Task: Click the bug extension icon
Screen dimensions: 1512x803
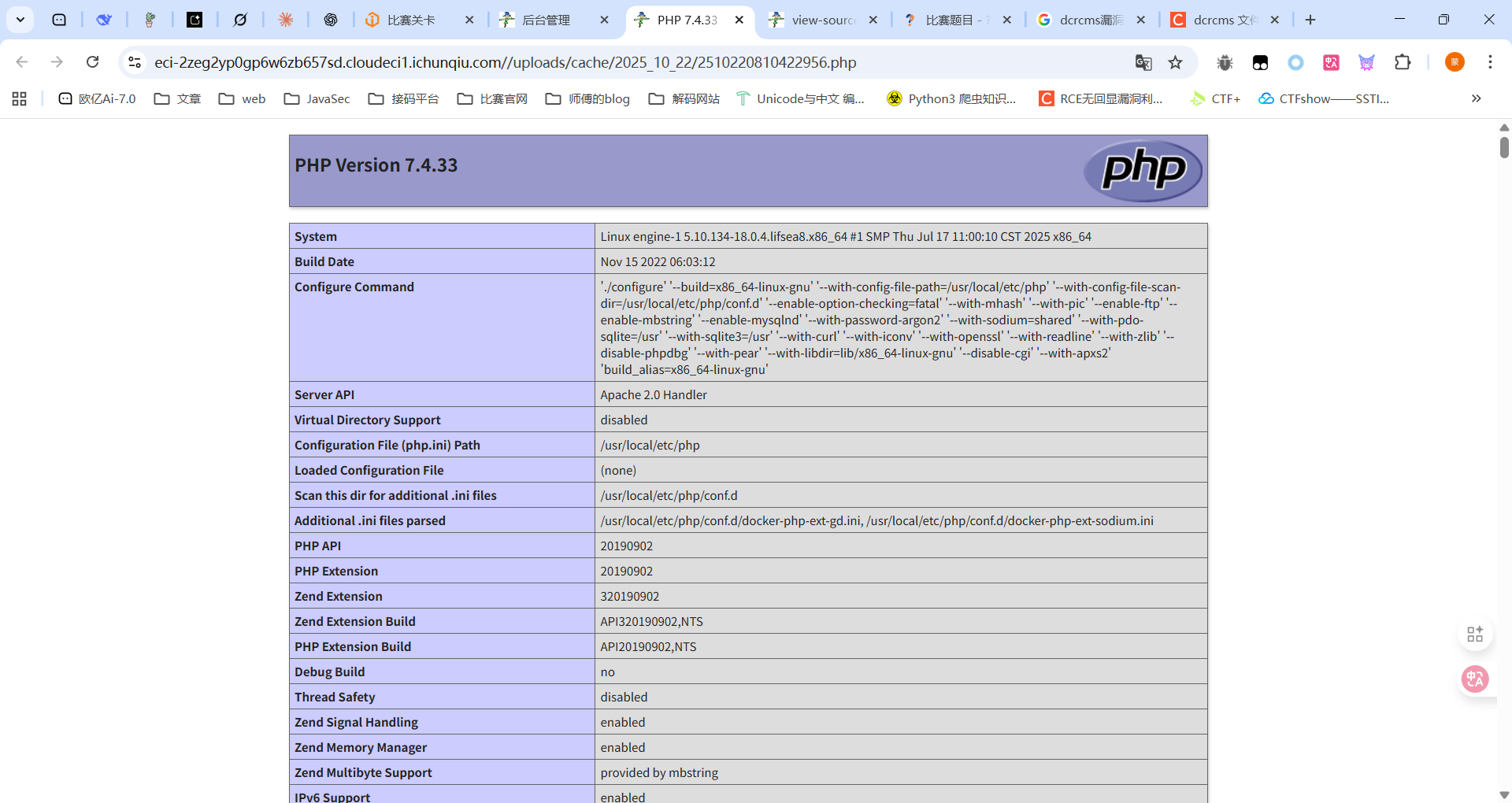Action: (1225, 62)
